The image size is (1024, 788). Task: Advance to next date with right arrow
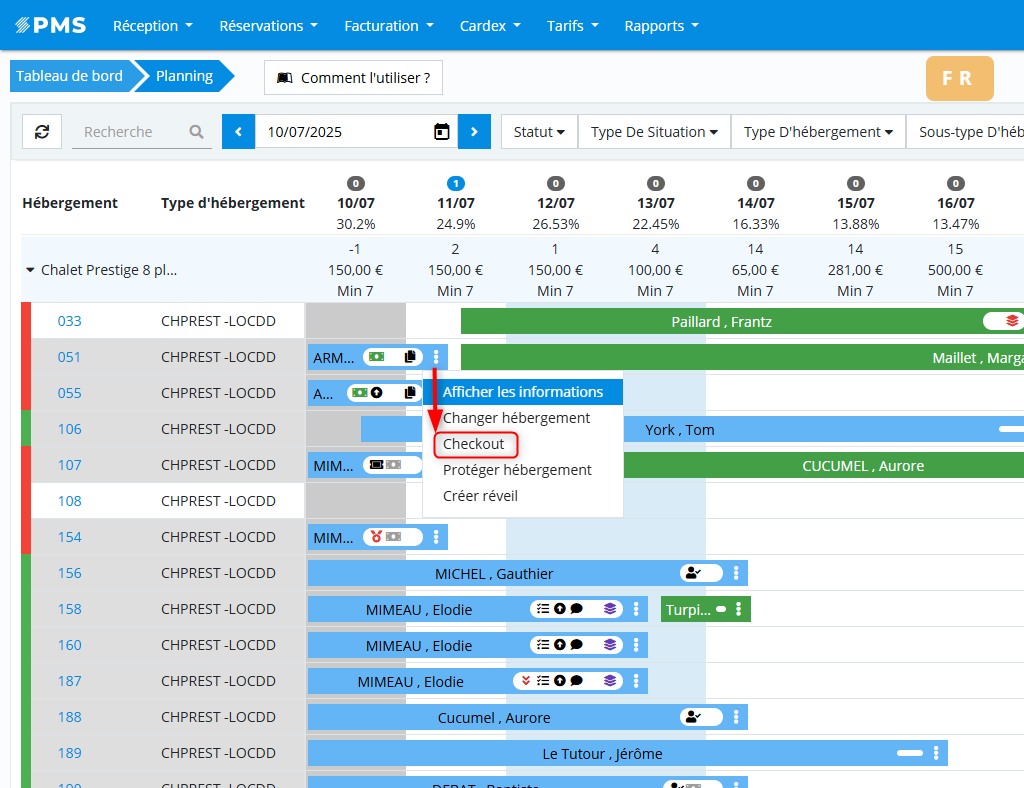coord(475,132)
